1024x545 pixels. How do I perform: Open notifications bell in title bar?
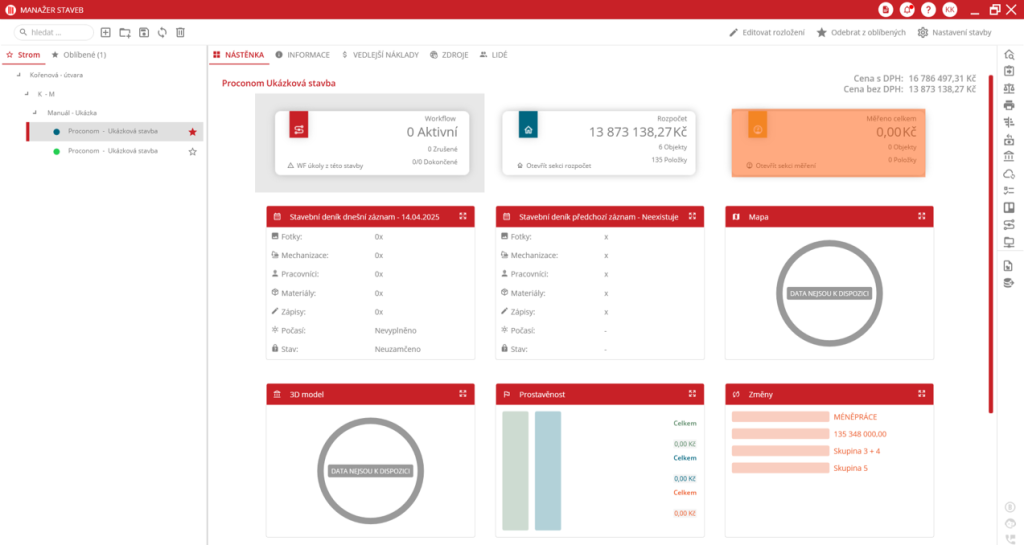click(907, 9)
